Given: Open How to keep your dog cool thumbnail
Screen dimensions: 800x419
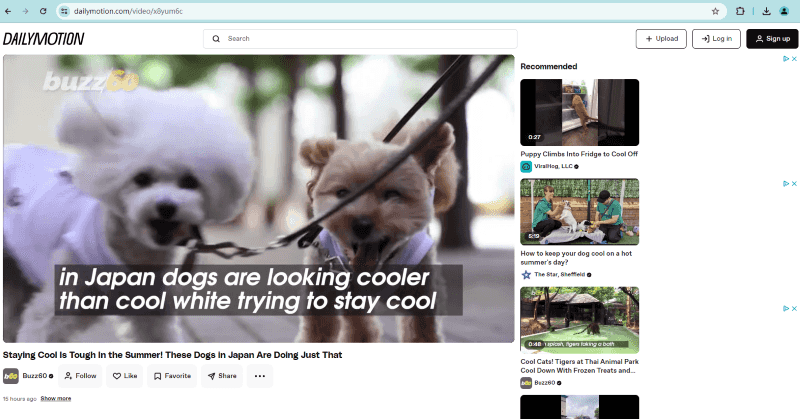Looking at the screenshot, I should [x=580, y=212].
